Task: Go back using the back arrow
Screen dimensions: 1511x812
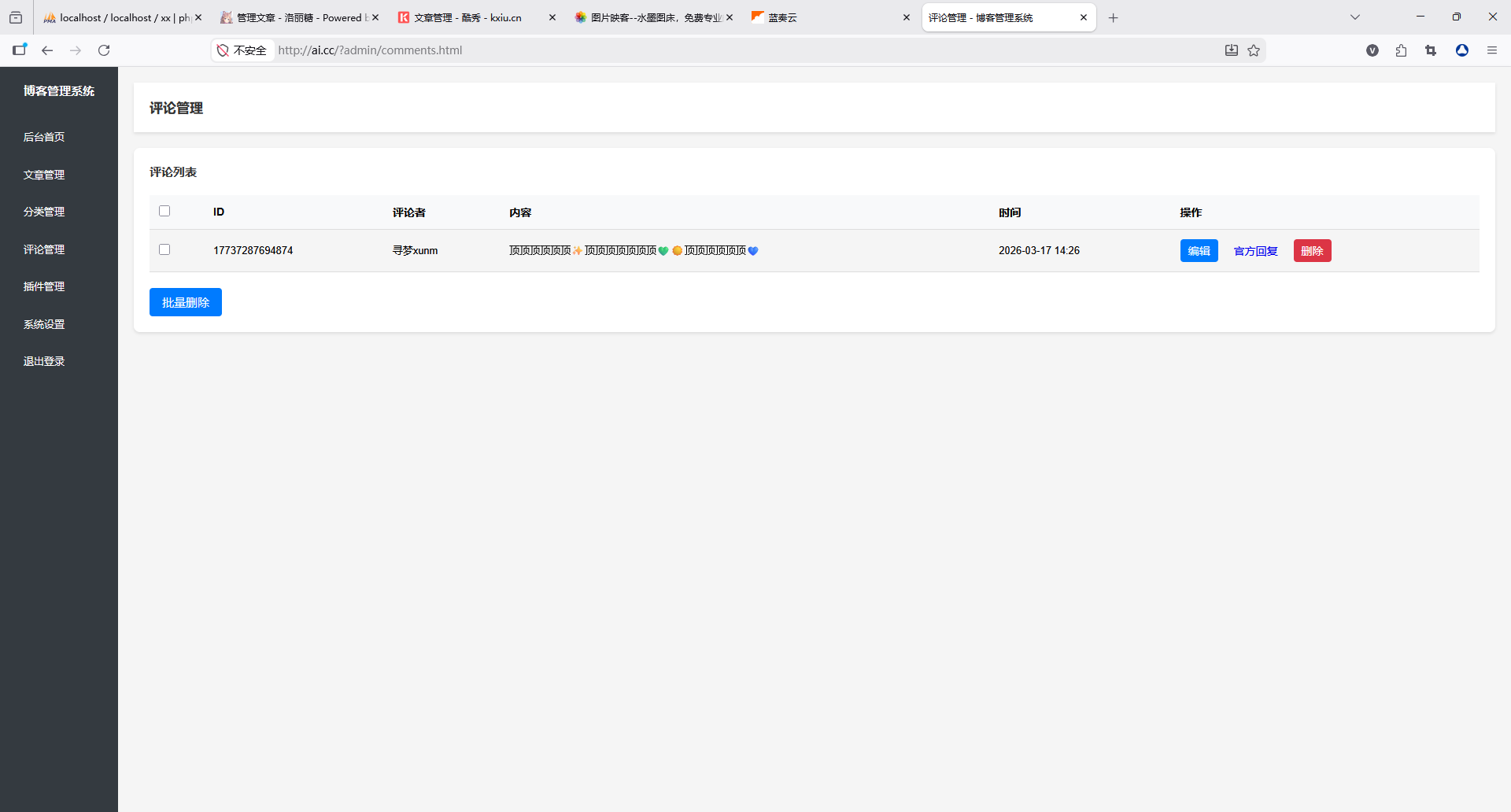Action: pyautogui.click(x=47, y=50)
